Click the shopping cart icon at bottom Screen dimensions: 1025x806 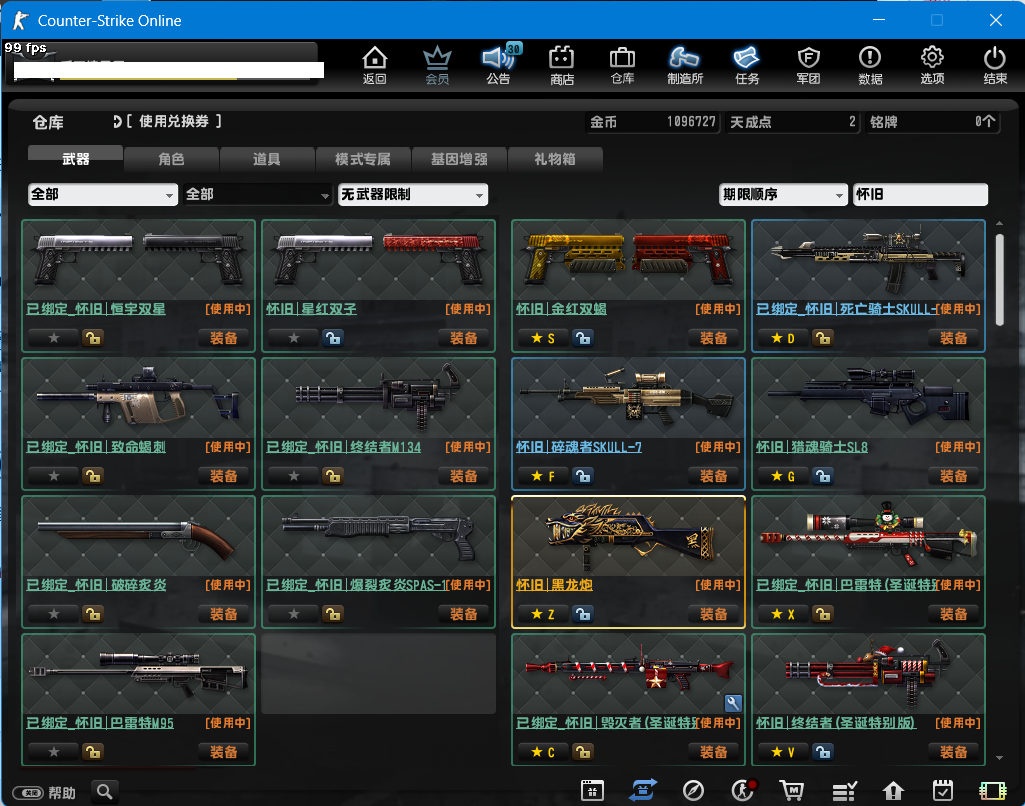pos(792,790)
